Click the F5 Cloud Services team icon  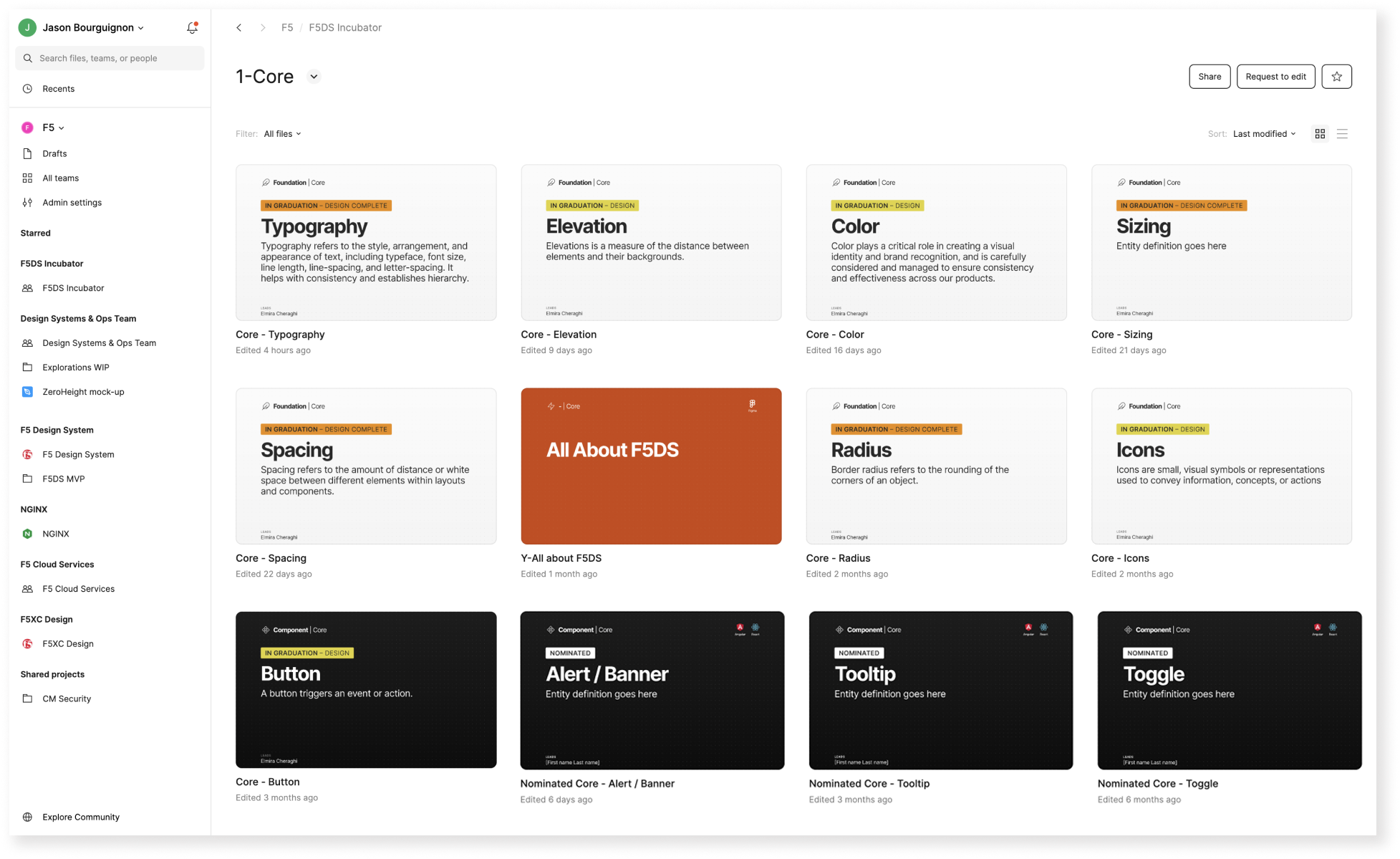27,589
